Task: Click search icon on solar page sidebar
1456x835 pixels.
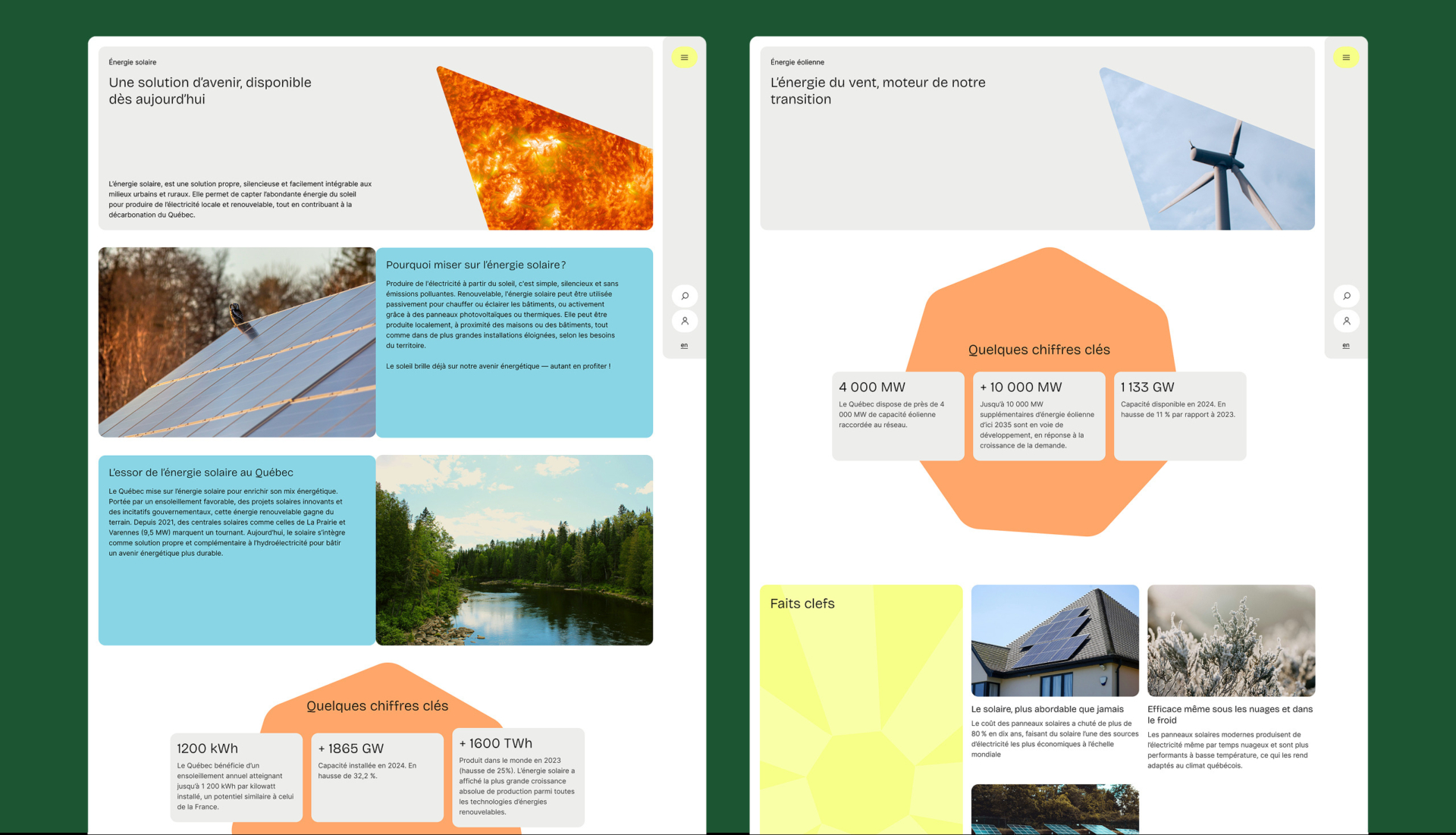Action: pos(684,296)
